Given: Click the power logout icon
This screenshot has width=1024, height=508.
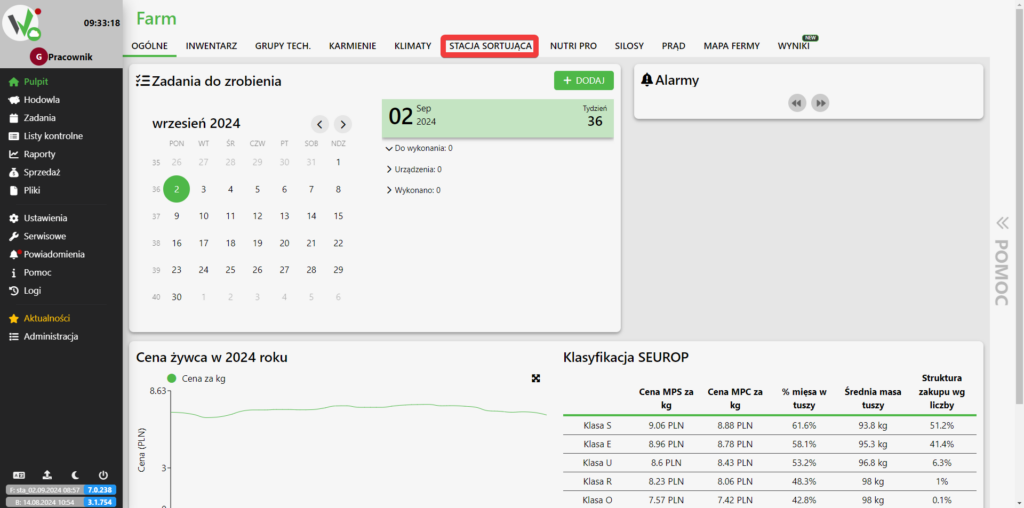Looking at the screenshot, I should coord(103,475).
